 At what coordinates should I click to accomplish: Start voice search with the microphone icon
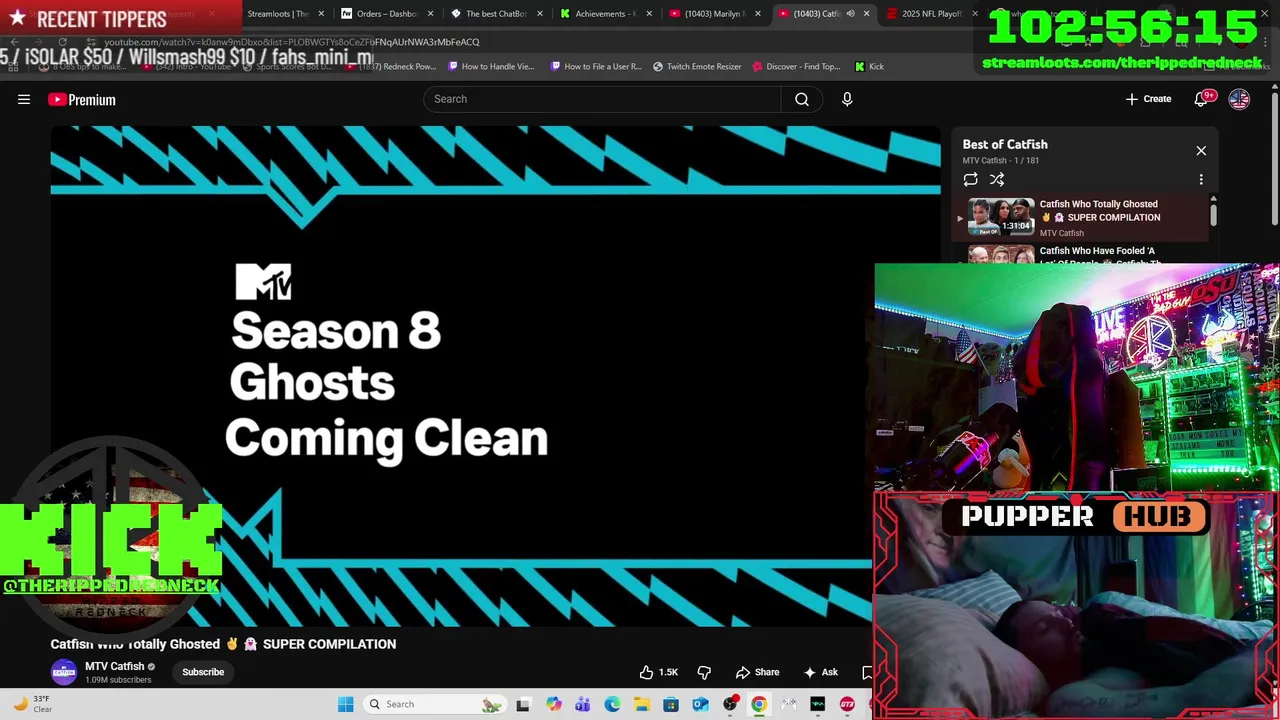(x=847, y=99)
